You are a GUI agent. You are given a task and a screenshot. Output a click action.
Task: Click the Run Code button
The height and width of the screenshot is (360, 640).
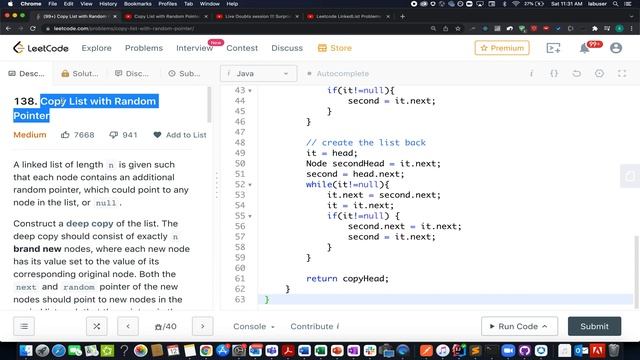point(519,326)
